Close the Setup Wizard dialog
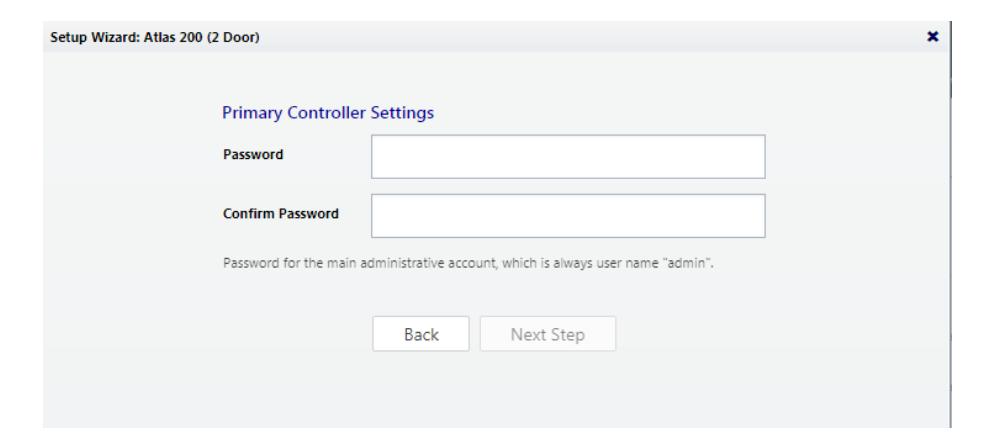 932,37
